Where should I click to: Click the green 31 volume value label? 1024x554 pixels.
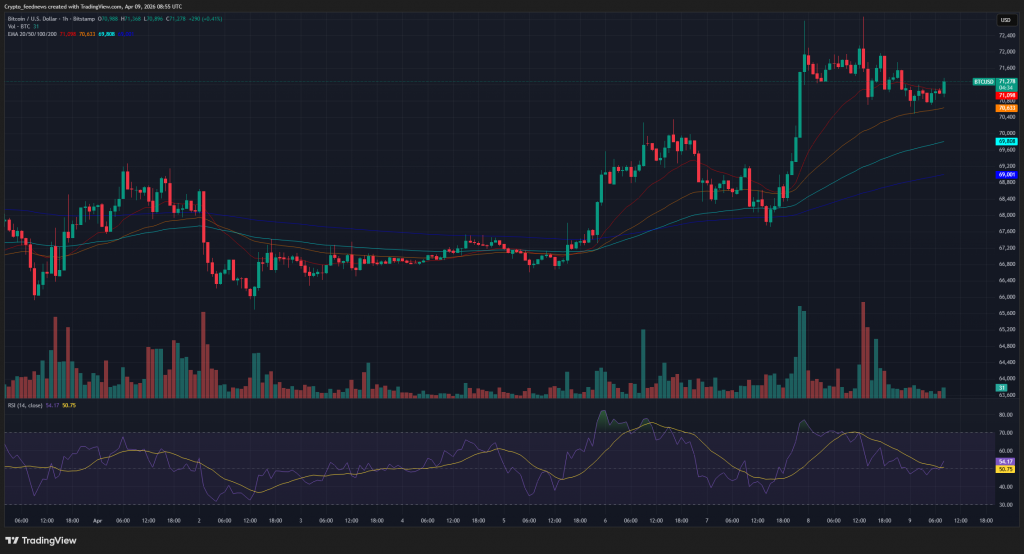tap(1001, 387)
